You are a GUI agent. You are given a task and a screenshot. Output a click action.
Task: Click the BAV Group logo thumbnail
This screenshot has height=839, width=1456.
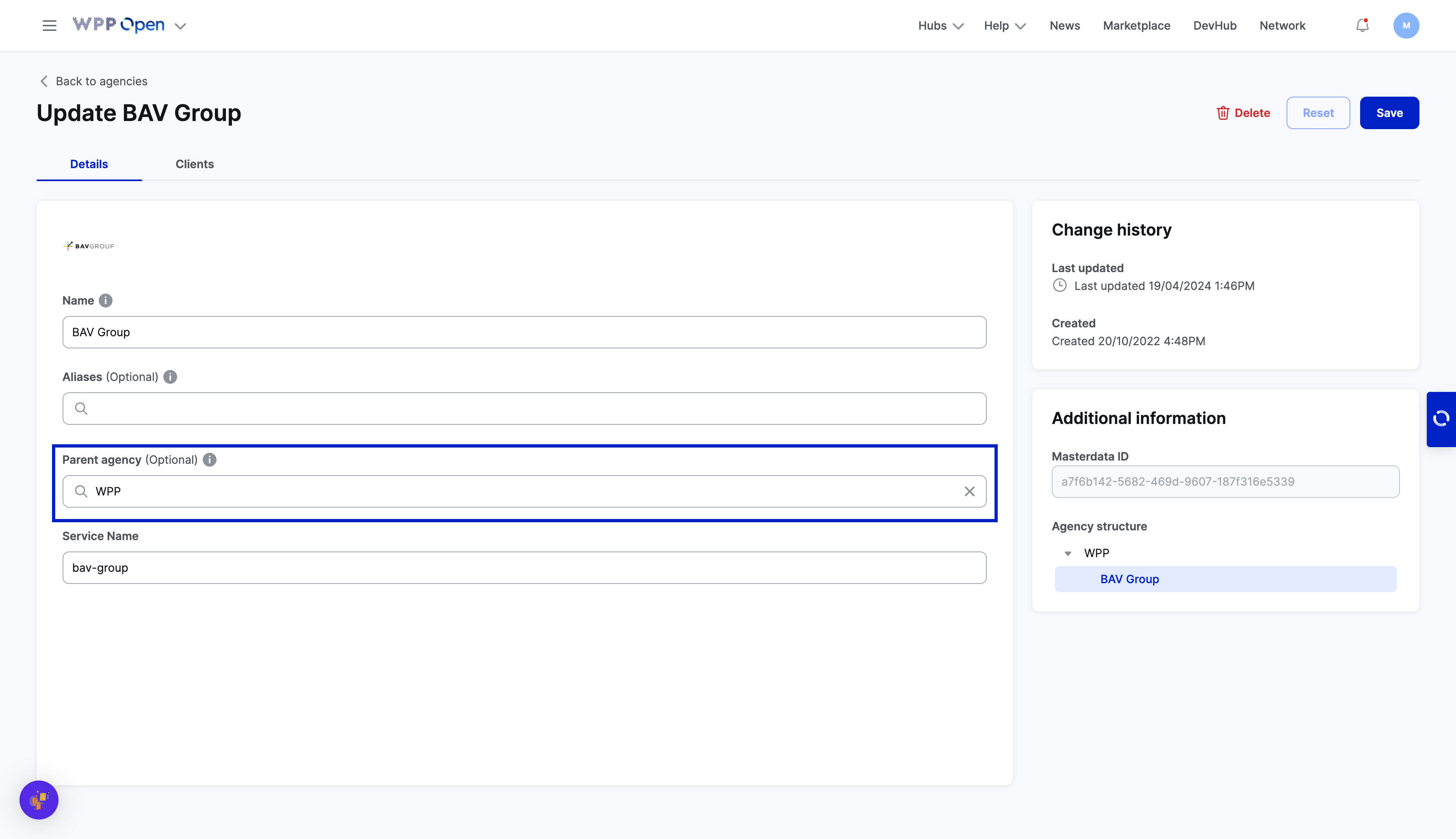pyautogui.click(x=89, y=246)
